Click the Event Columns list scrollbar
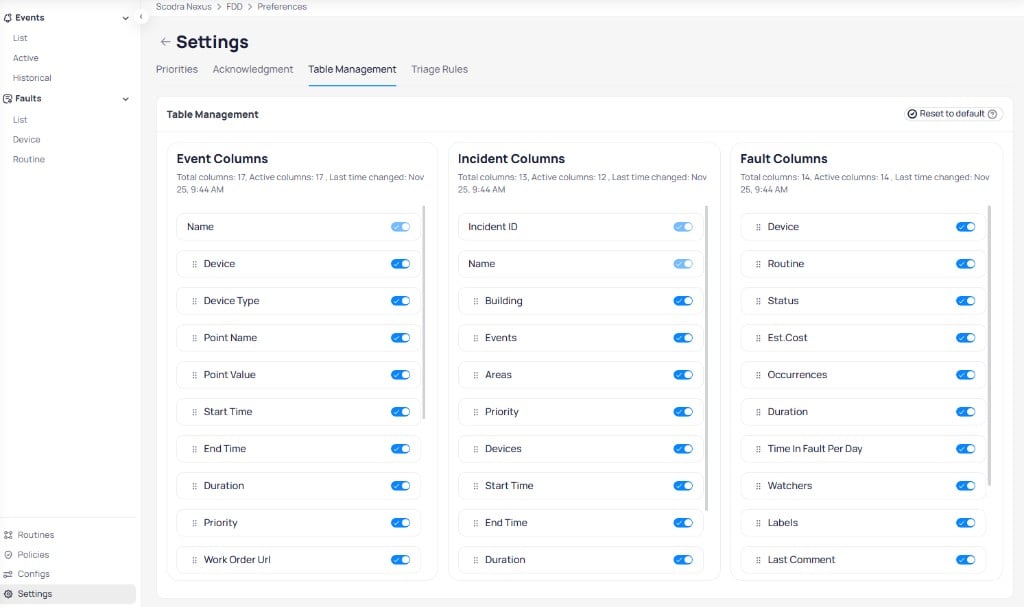The height and width of the screenshot is (607, 1024). [x=424, y=312]
